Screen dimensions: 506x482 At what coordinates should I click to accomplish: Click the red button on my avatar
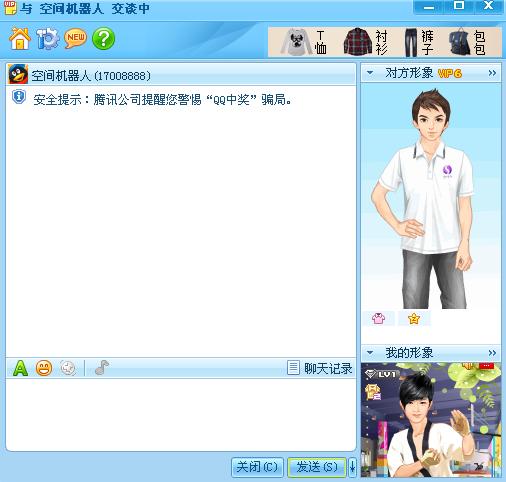(x=486, y=366)
